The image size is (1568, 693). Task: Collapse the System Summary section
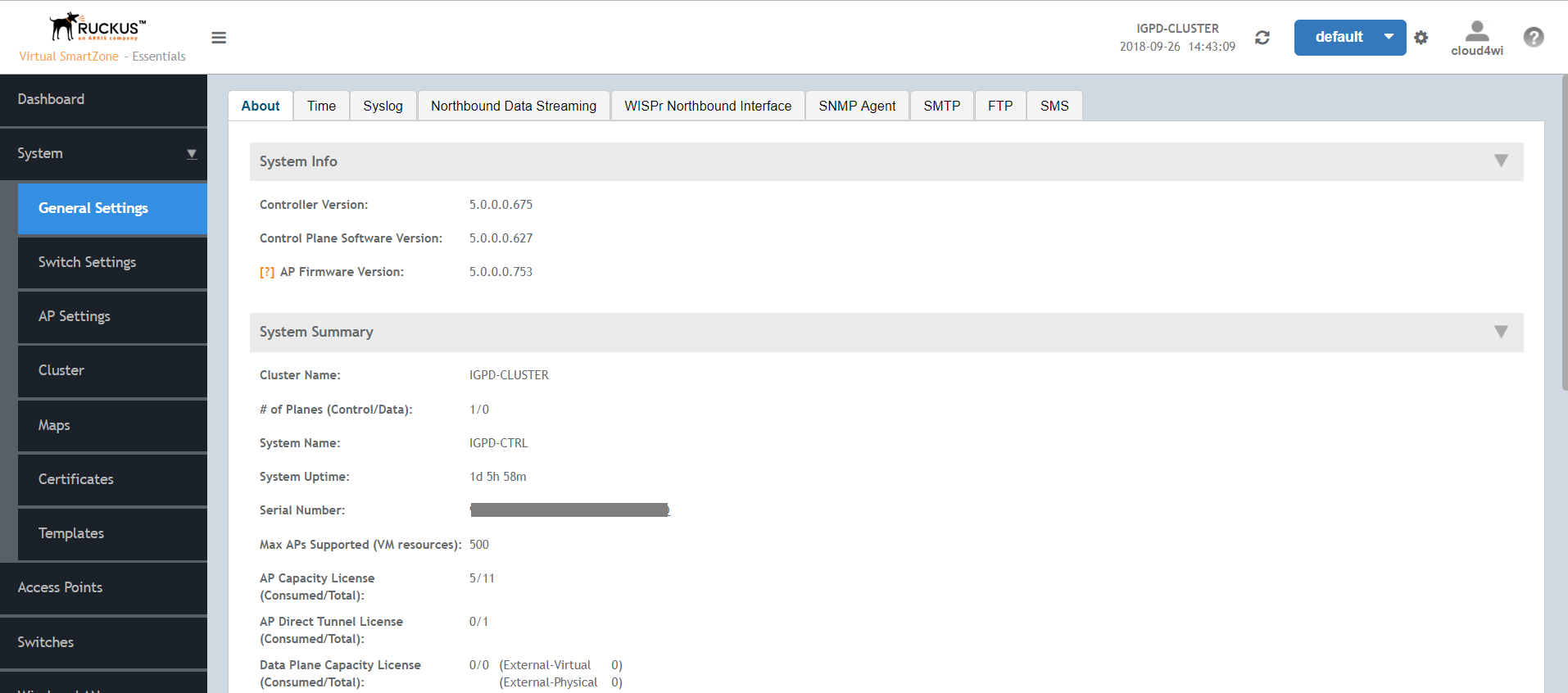click(1501, 332)
